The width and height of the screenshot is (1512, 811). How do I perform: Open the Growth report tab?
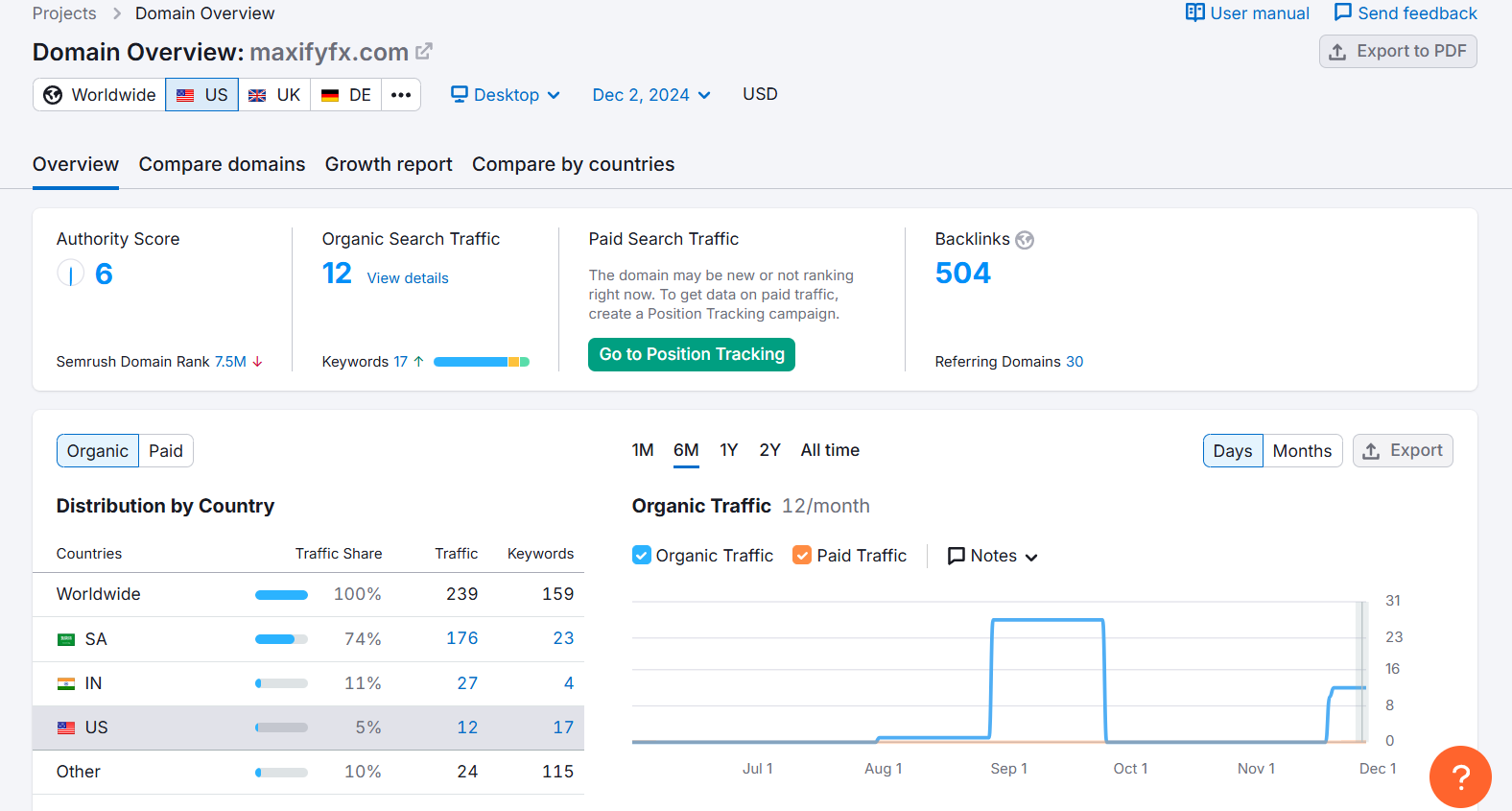tap(389, 164)
